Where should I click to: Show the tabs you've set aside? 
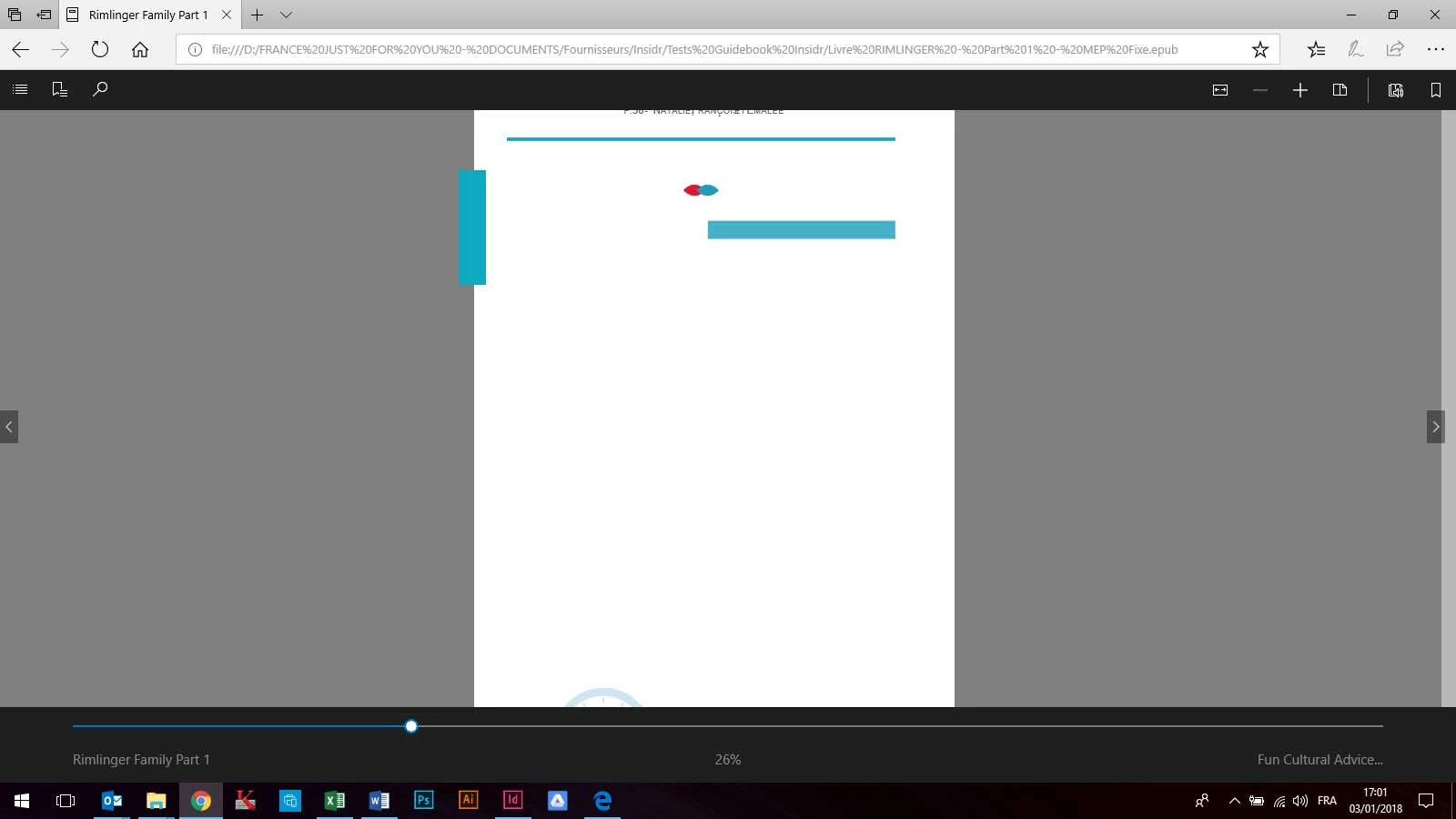(15, 15)
